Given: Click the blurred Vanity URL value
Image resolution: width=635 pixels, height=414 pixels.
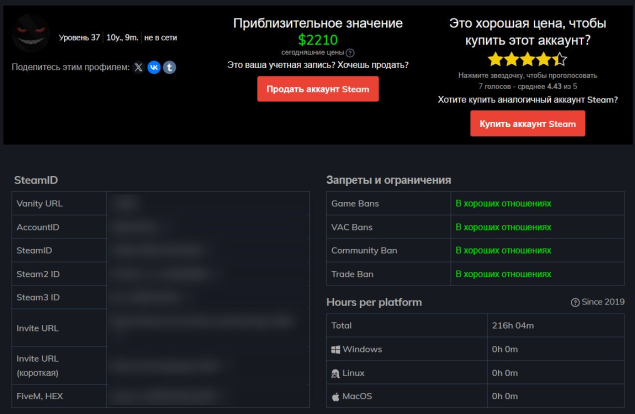Looking at the screenshot, I should pos(127,203).
